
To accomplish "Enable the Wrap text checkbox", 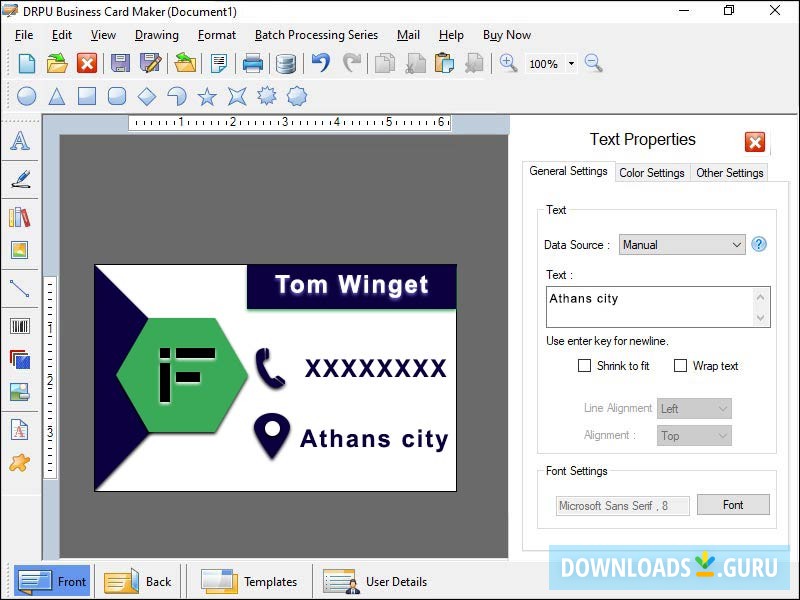I will 680,366.
